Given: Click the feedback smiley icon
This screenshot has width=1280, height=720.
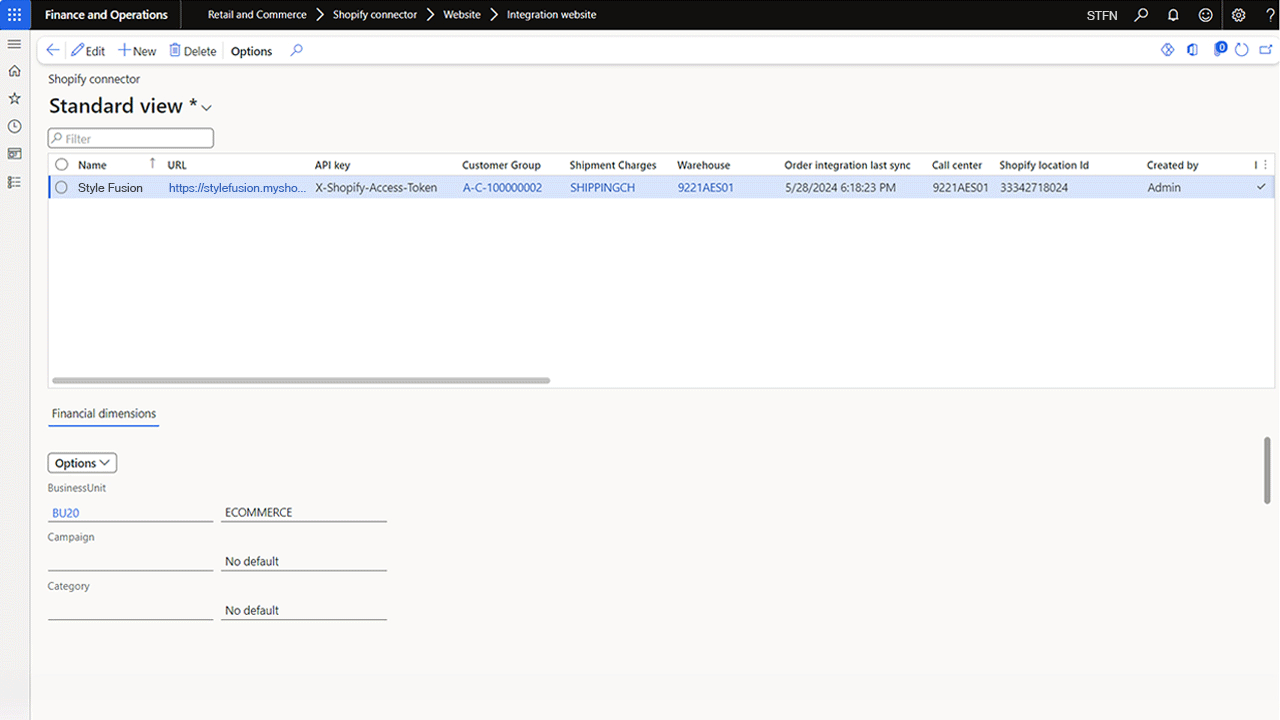Looking at the screenshot, I should 1206,15.
